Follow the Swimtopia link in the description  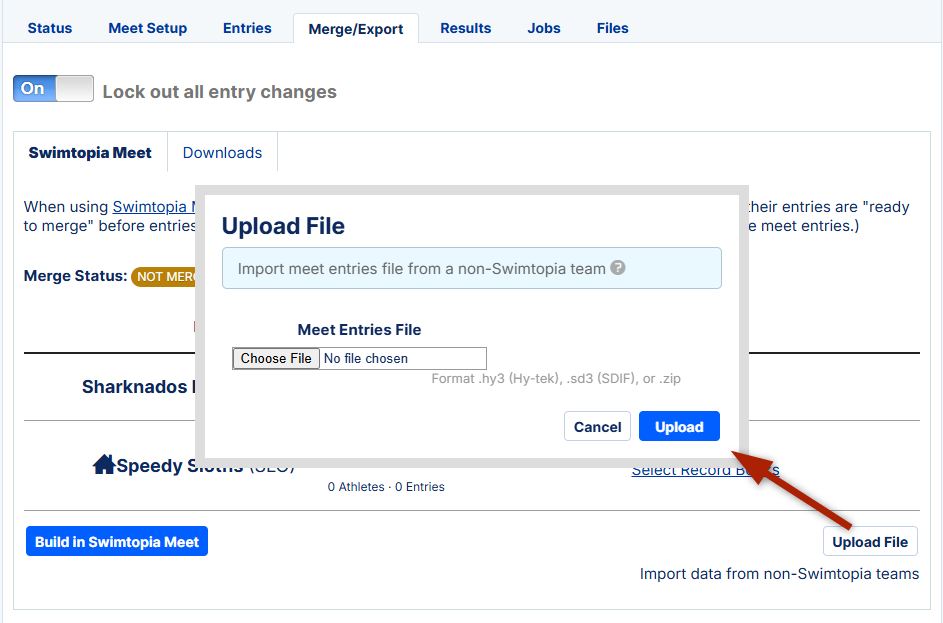click(x=154, y=207)
